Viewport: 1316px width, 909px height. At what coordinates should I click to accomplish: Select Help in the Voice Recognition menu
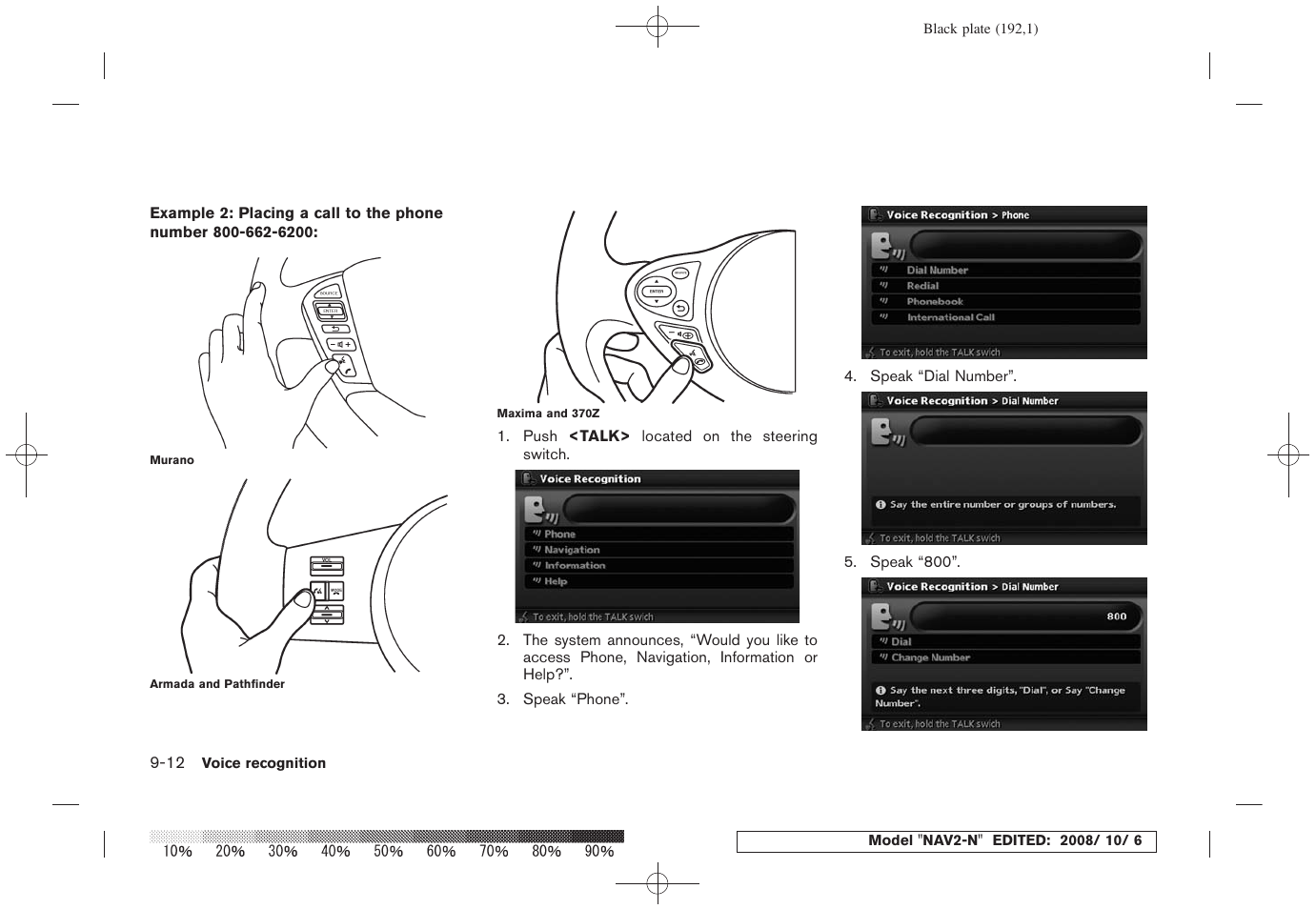point(658,581)
